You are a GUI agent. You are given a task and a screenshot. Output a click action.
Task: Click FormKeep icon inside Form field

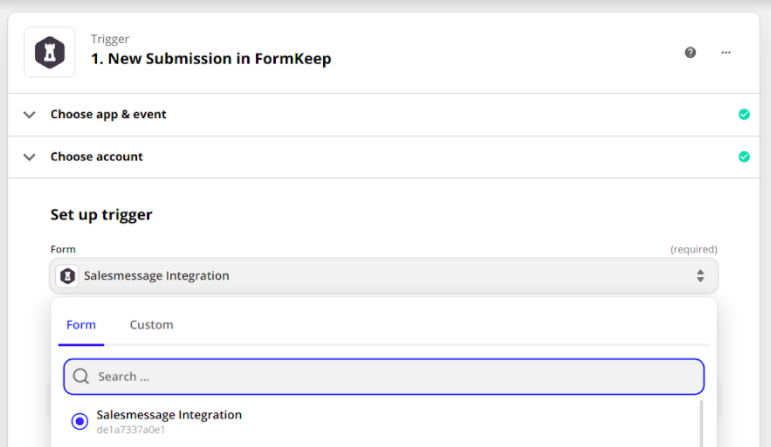pos(68,276)
